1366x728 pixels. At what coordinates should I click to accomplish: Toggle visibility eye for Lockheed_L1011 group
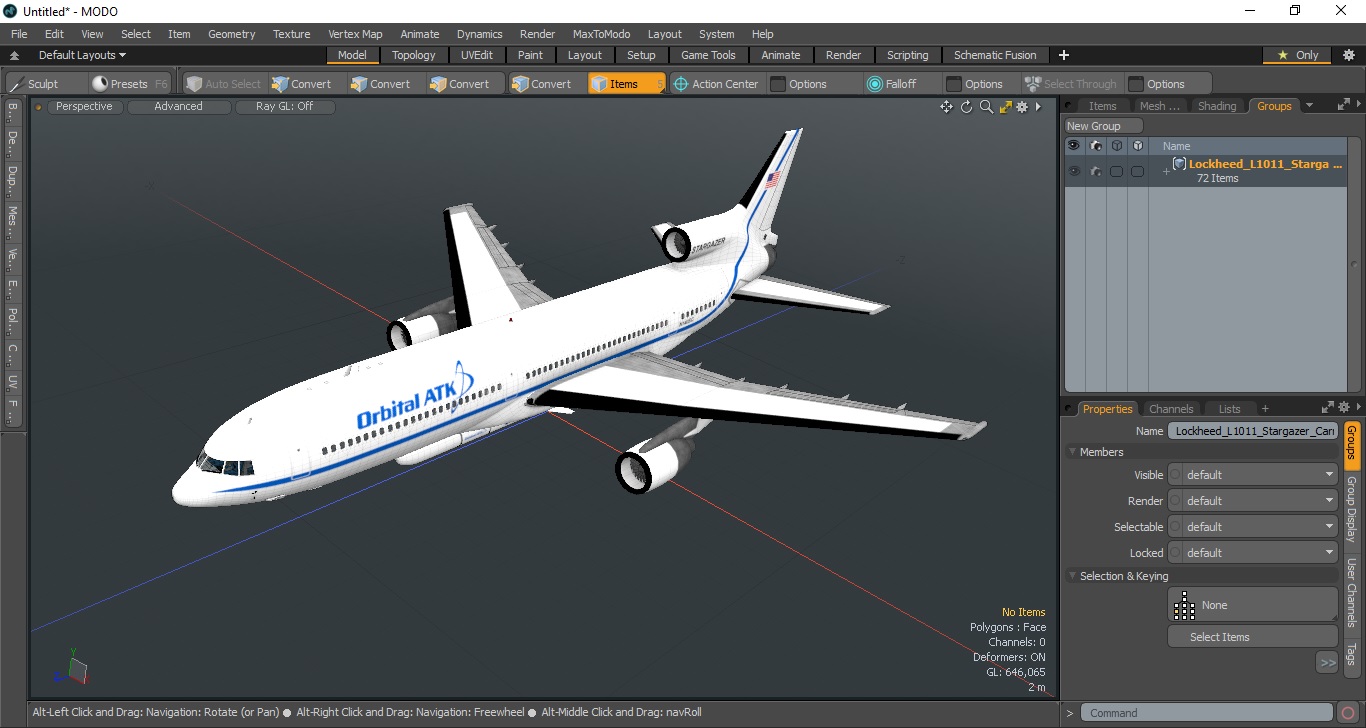pyautogui.click(x=1074, y=171)
